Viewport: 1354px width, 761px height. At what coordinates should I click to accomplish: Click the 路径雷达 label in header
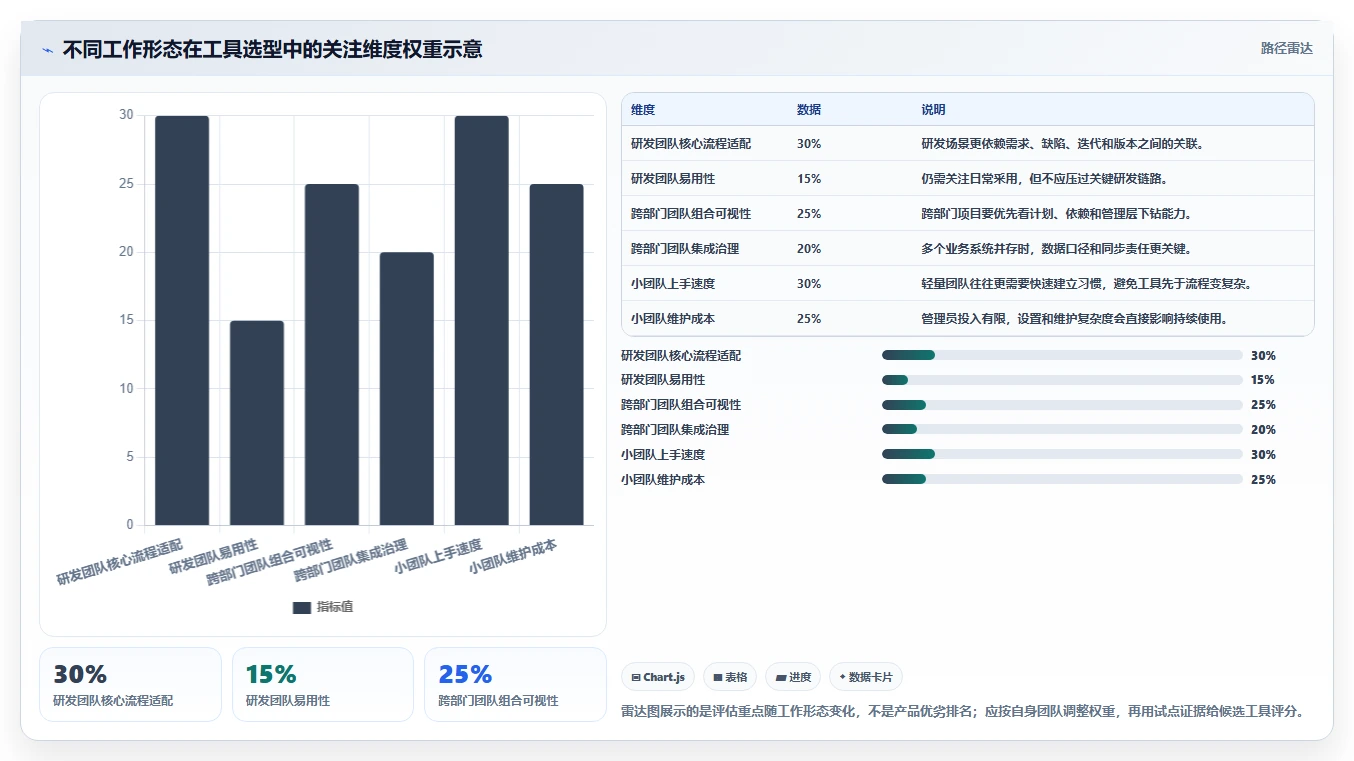click(x=1286, y=48)
